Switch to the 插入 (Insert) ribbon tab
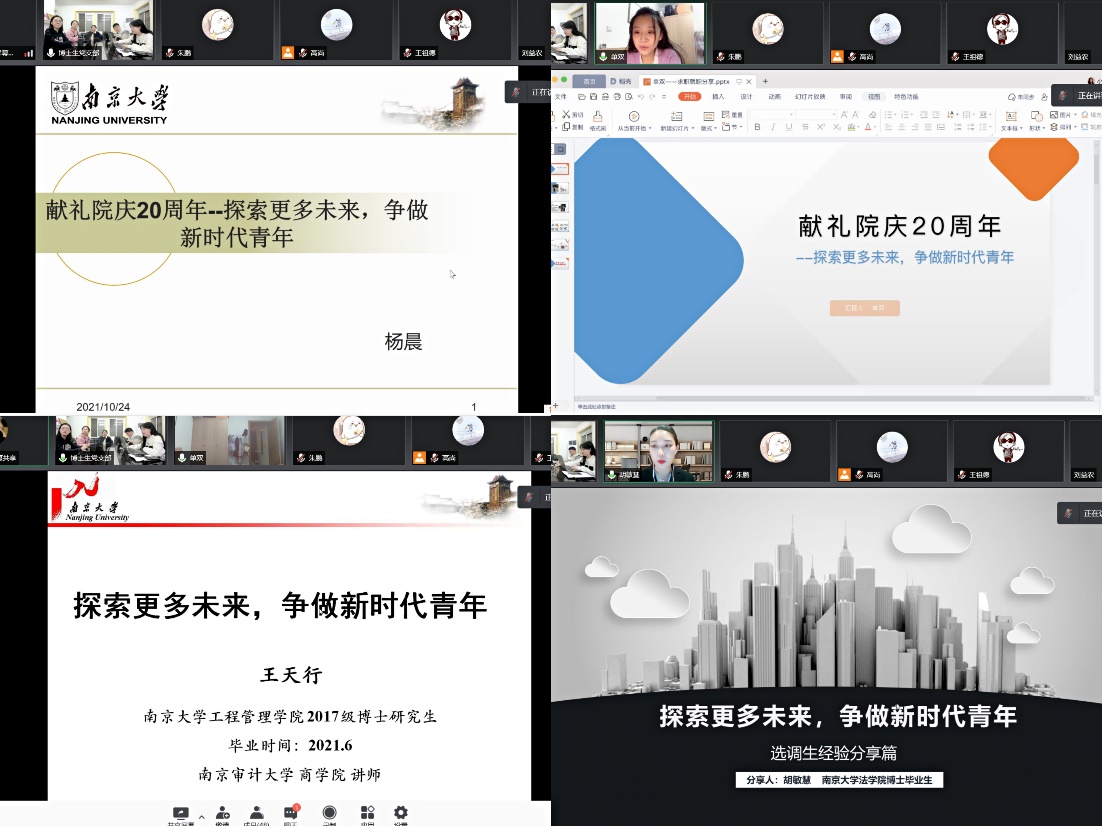 coord(718,97)
